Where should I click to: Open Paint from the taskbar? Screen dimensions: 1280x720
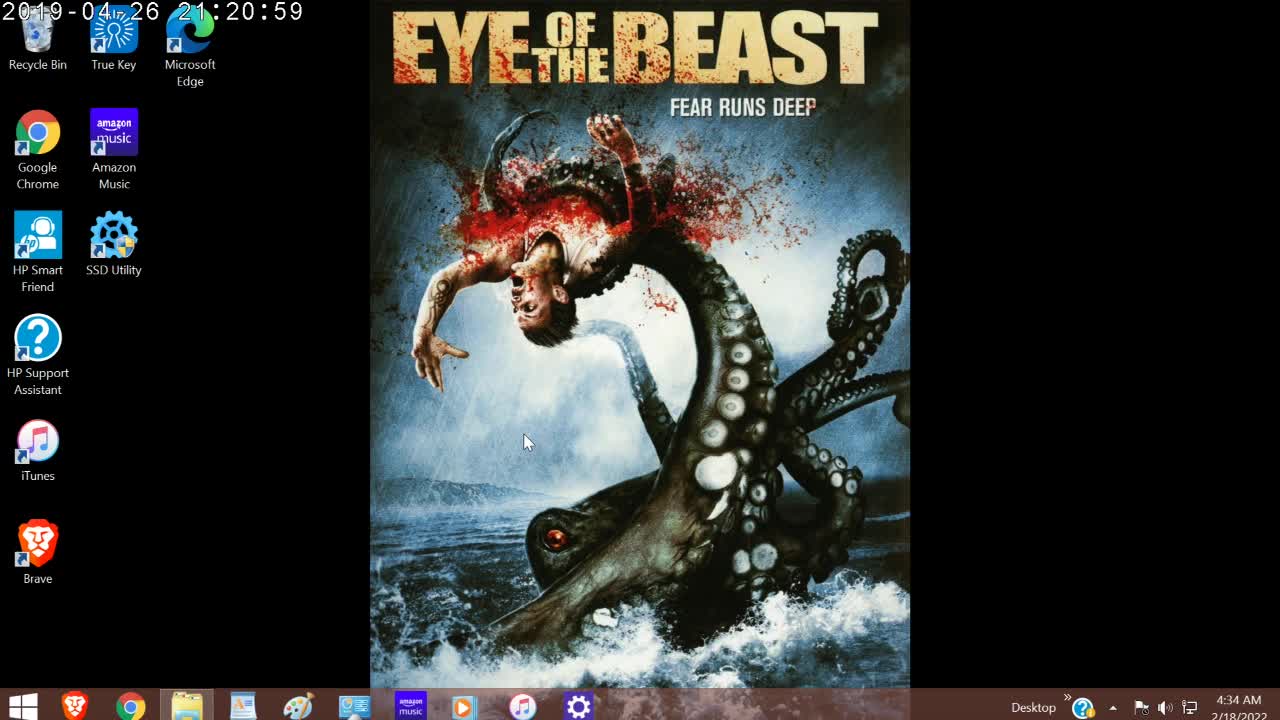[x=299, y=706]
